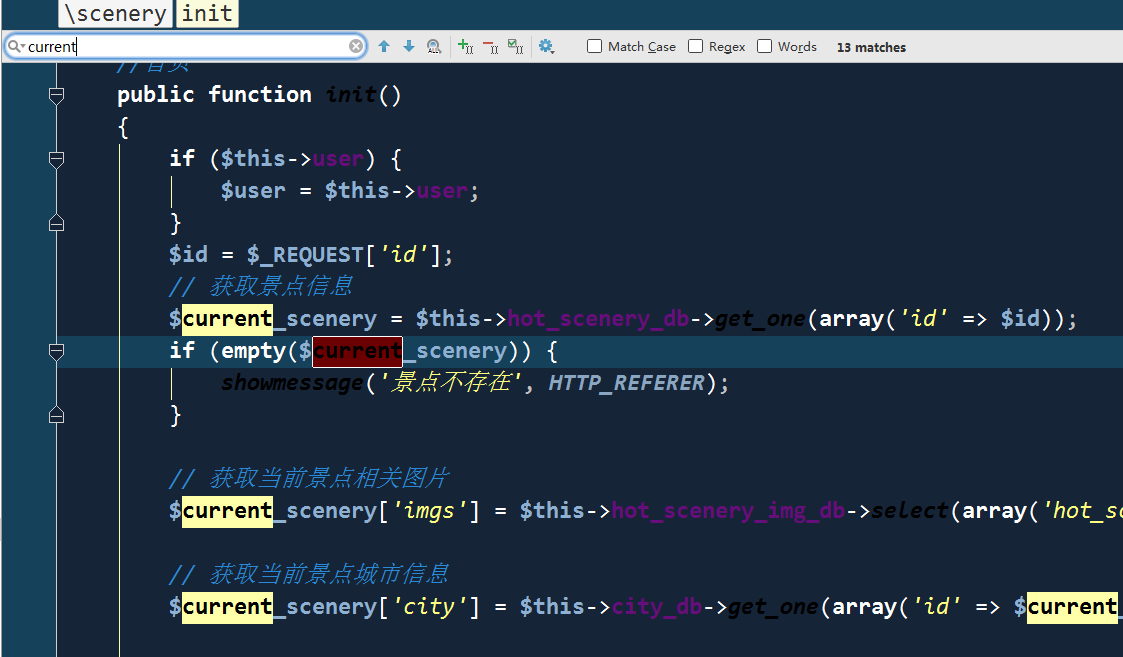Screen dimensions: 1123x657
Task: Click the HTTP_REFERER constant
Action: [627, 383]
